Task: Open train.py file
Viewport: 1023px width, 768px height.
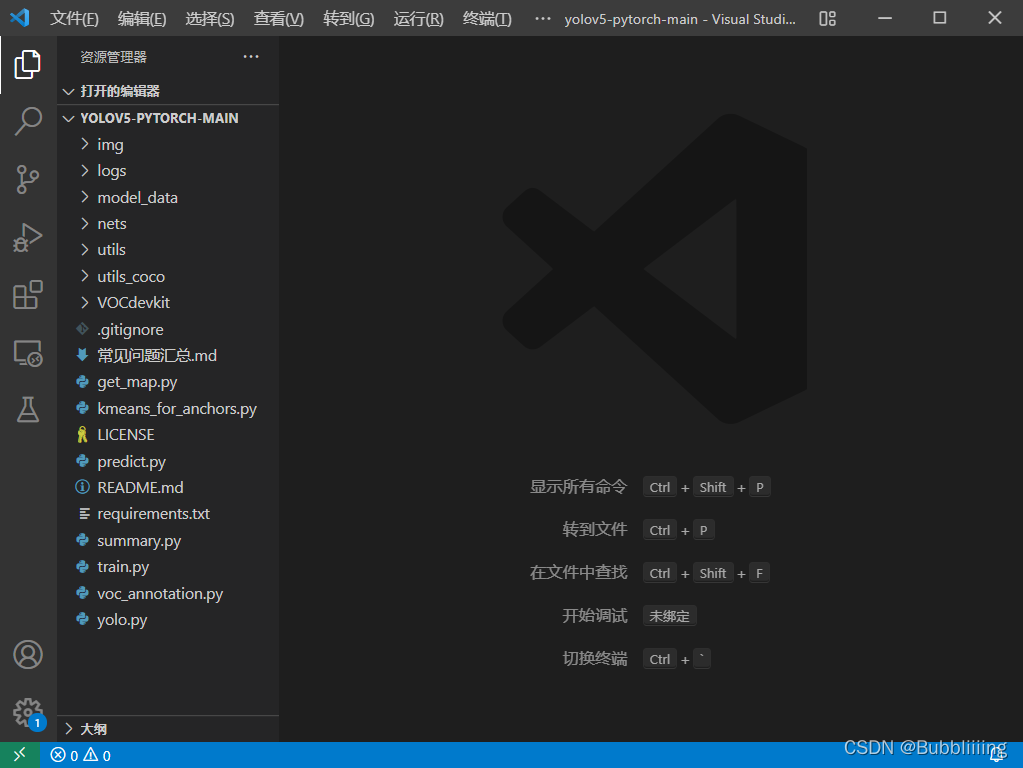Action: coord(168,567)
